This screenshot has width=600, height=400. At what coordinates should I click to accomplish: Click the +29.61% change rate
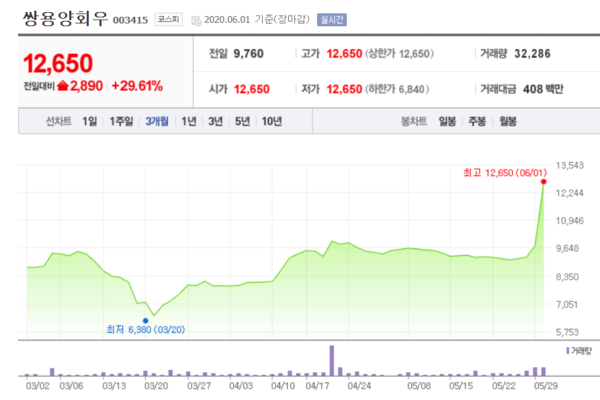click(x=137, y=86)
